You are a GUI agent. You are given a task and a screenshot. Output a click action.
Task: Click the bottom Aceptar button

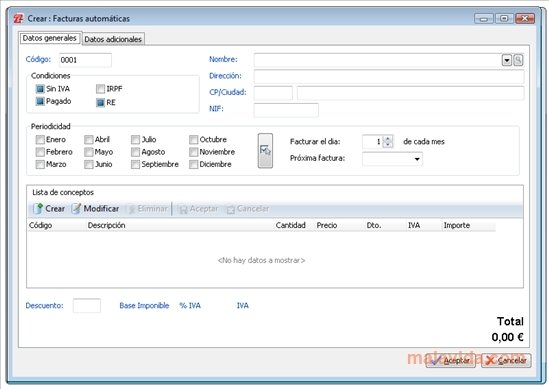click(x=451, y=361)
